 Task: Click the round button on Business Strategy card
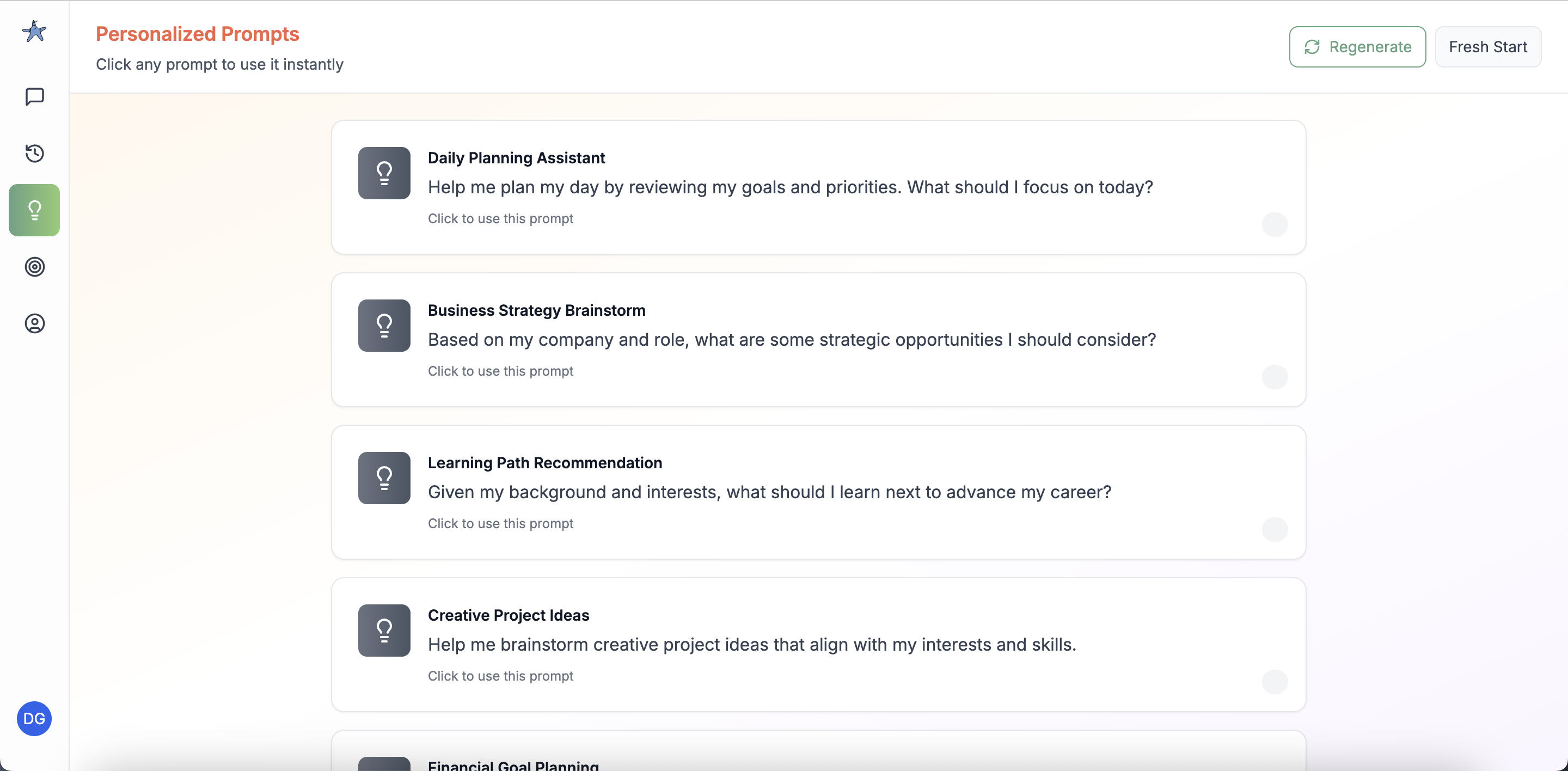1274,377
